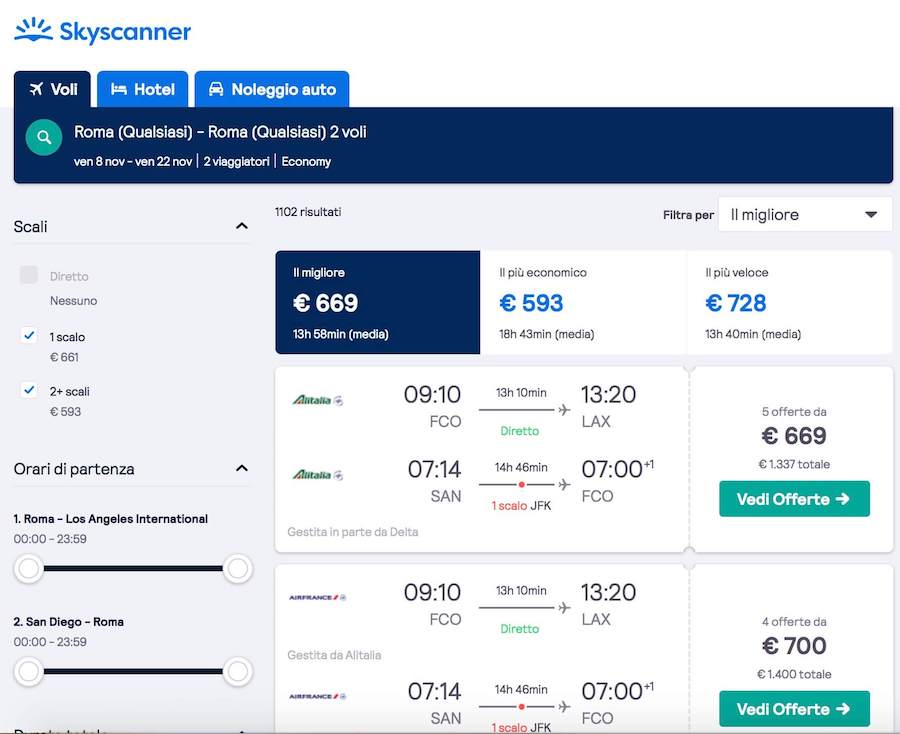Click the Roma - Los Angeles slider start handle

[x=29, y=569]
